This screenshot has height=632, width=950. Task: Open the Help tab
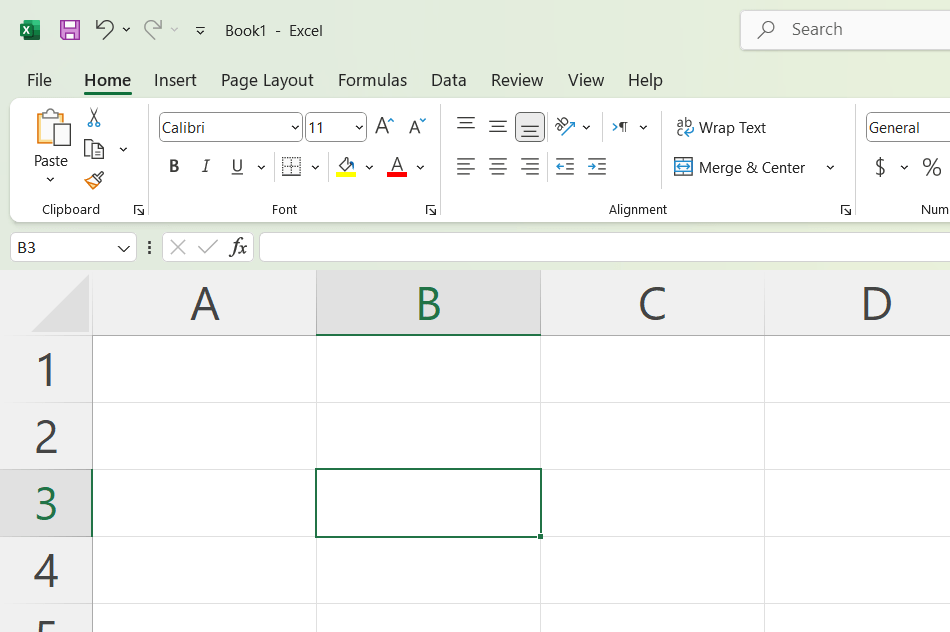(x=645, y=80)
